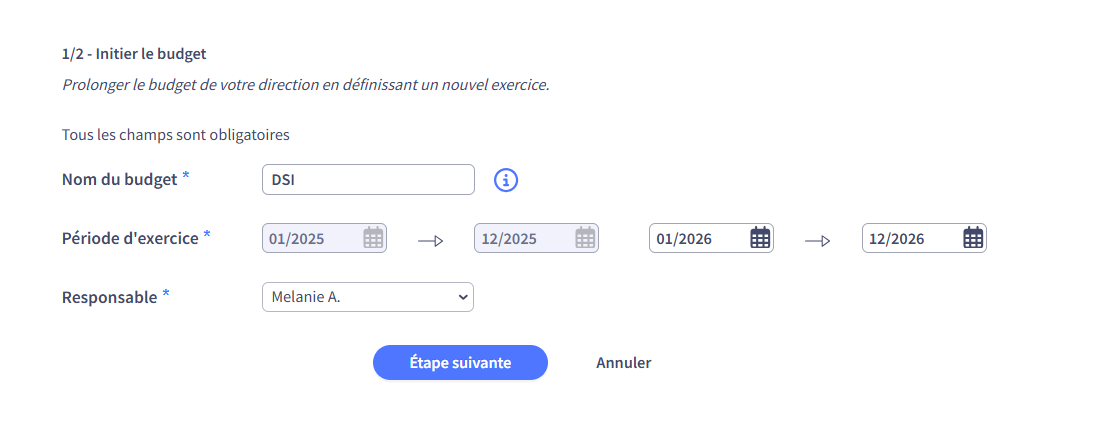The height and width of the screenshot is (441, 1119).
Task: Click the chevron of the Responsable select
Action: (462, 297)
